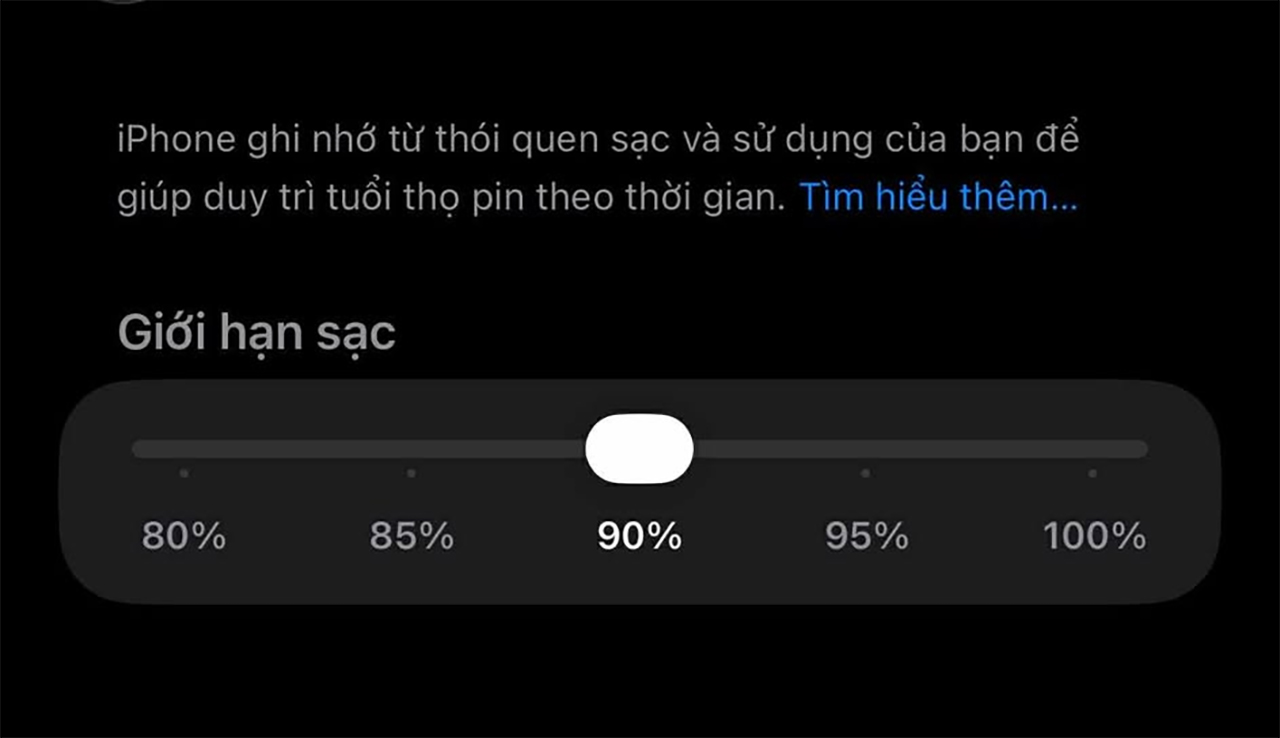This screenshot has height=738, width=1280.
Task: Click the far left end of slider track
Action: click(x=140, y=449)
